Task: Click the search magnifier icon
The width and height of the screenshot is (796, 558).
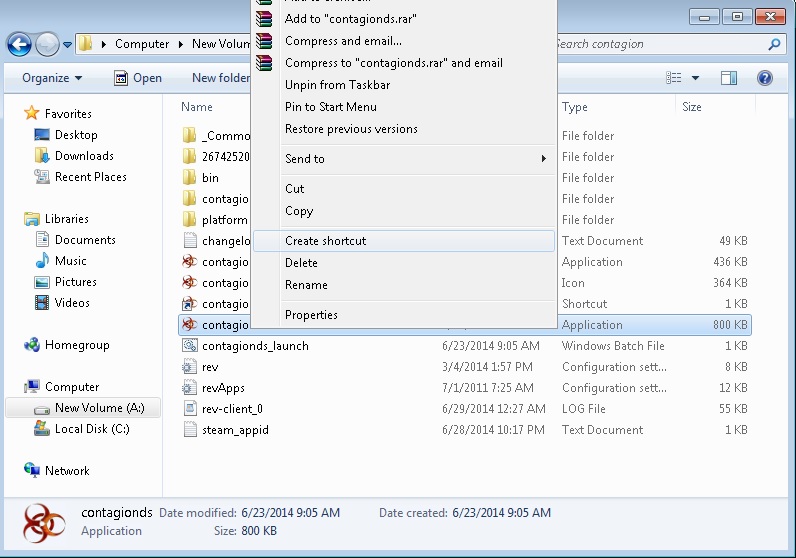Action: [774, 44]
